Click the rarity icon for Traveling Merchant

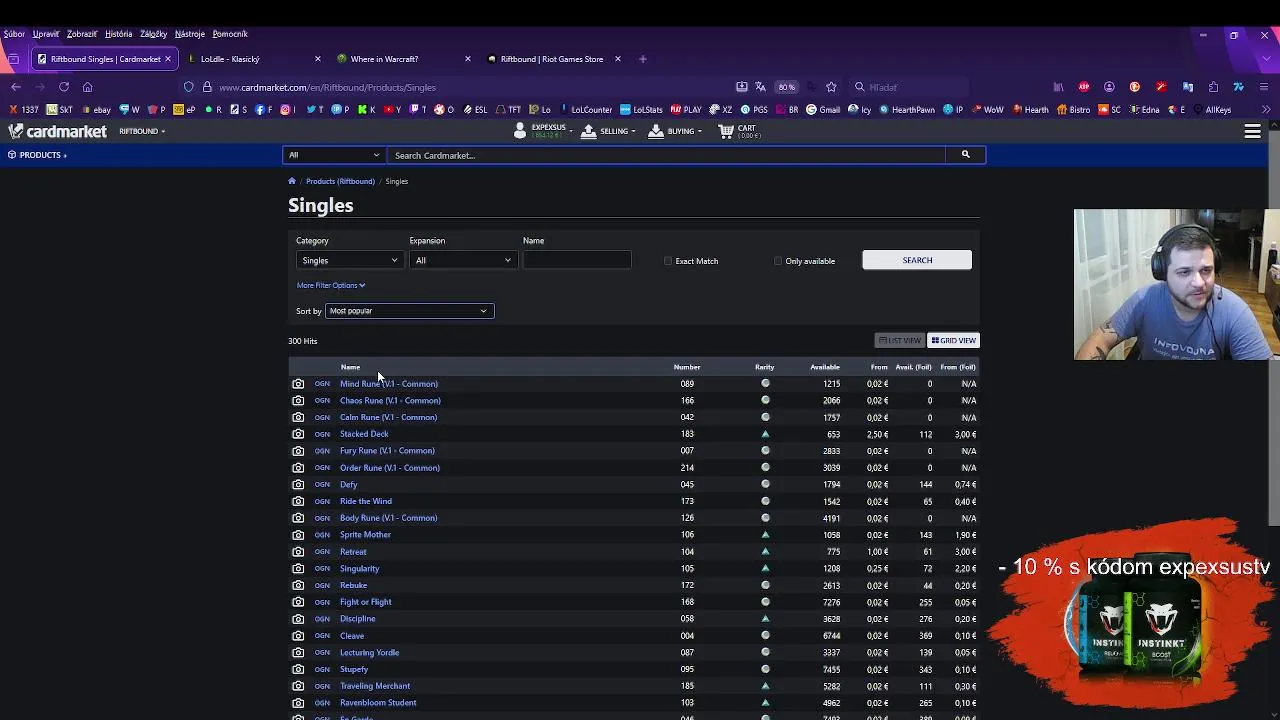click(x=765, y=686)
